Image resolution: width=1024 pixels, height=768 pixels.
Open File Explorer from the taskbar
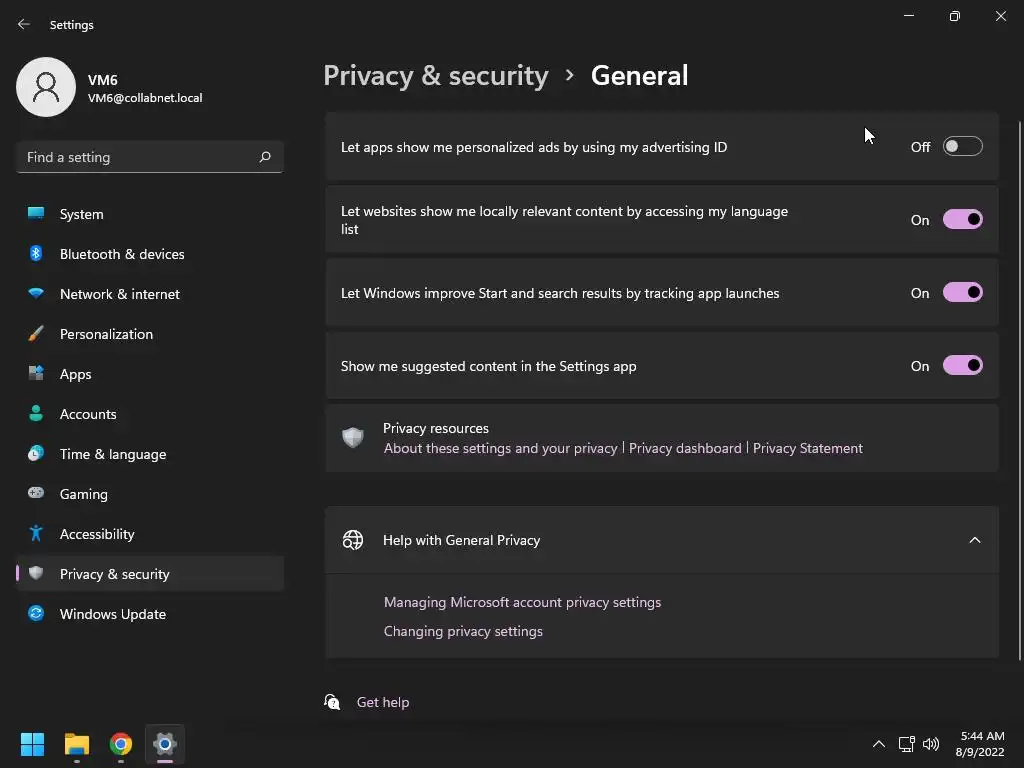click(x=77, y=744)
